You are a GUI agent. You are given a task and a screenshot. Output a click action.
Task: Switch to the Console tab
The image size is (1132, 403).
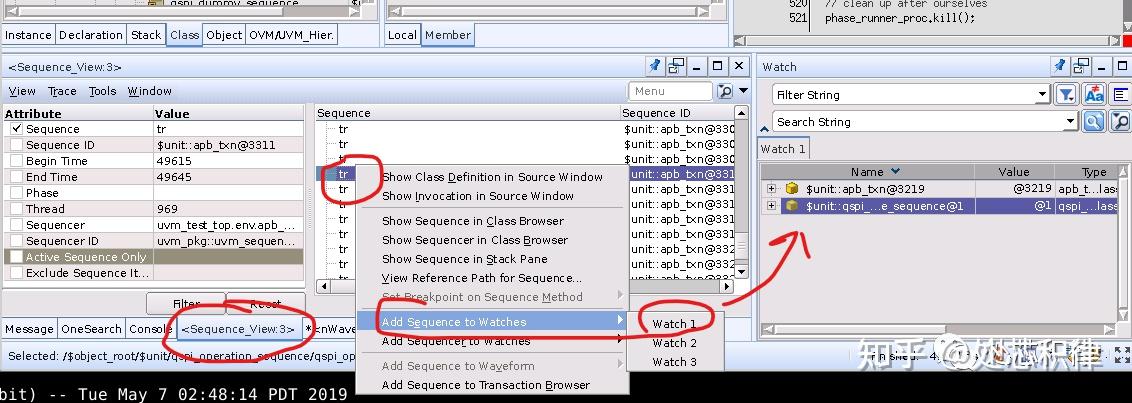point(151,329)
